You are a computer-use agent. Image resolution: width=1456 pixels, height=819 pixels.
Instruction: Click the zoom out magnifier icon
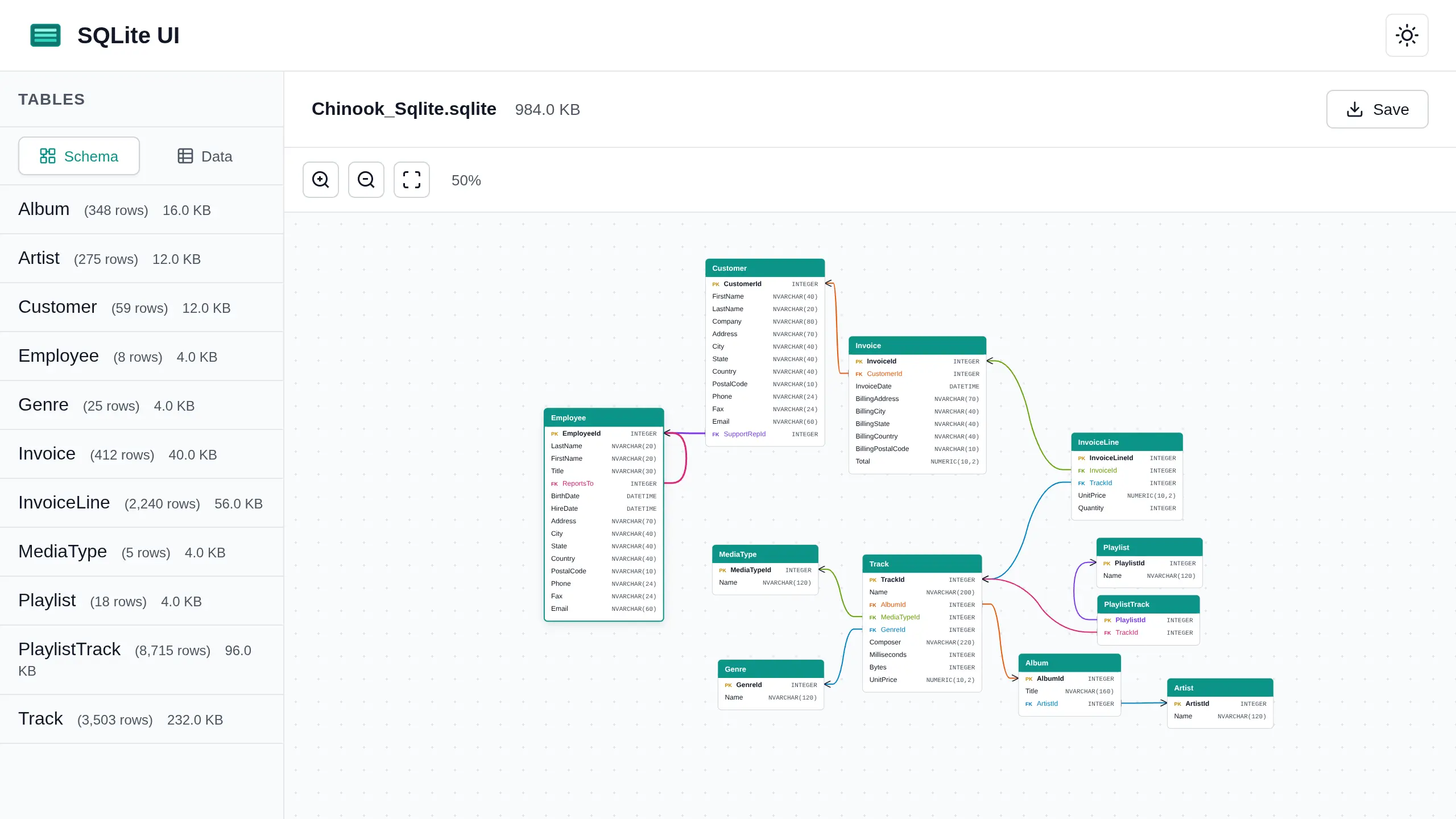(366, 180)
